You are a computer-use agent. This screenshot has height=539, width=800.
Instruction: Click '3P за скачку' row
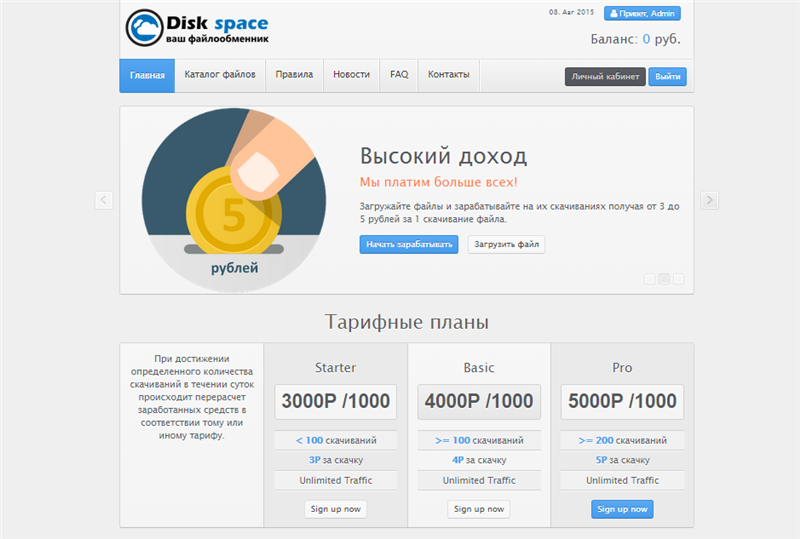point(336,460)
